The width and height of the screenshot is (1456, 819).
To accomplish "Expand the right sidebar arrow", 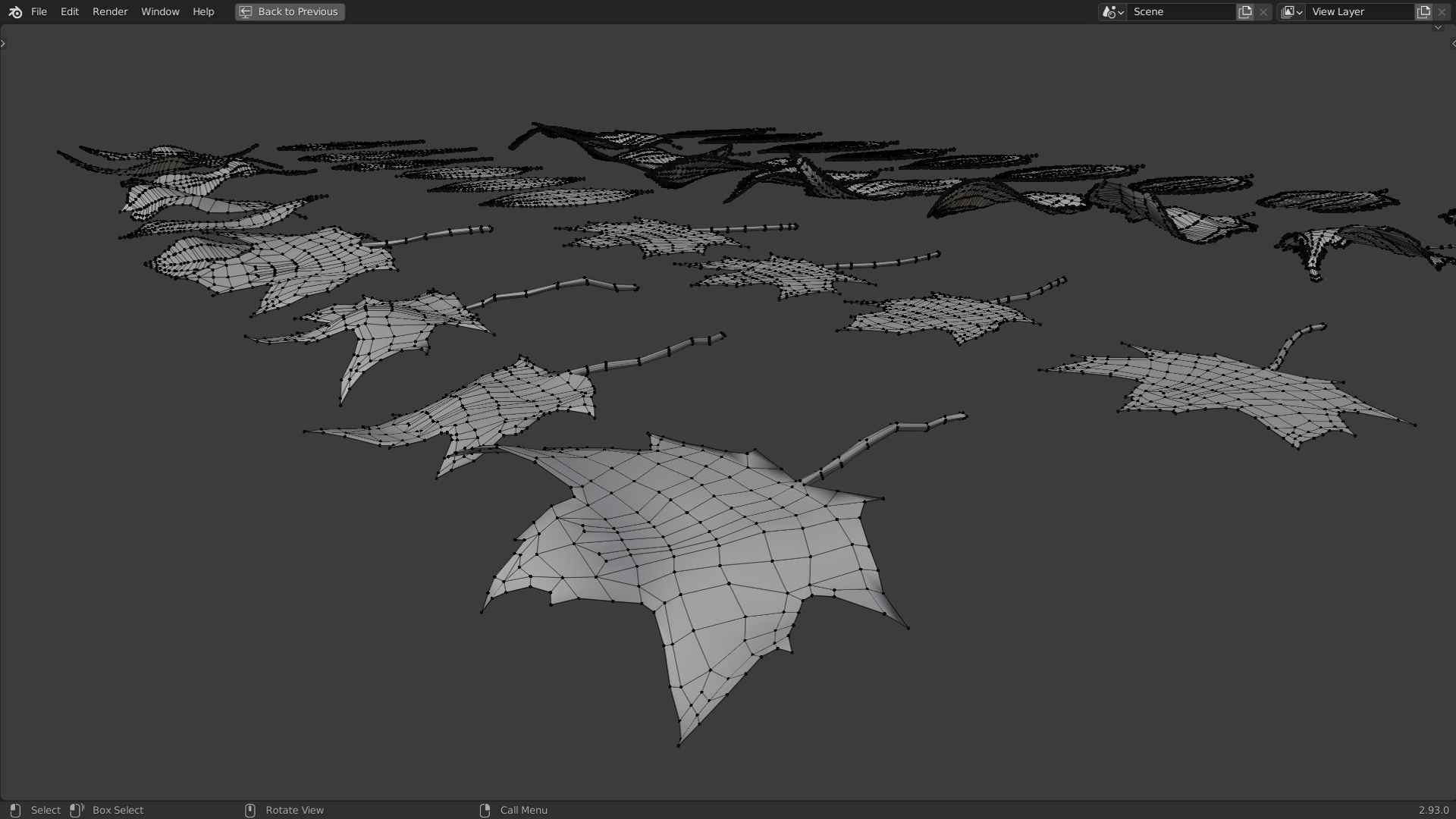I will point(1452,43).
